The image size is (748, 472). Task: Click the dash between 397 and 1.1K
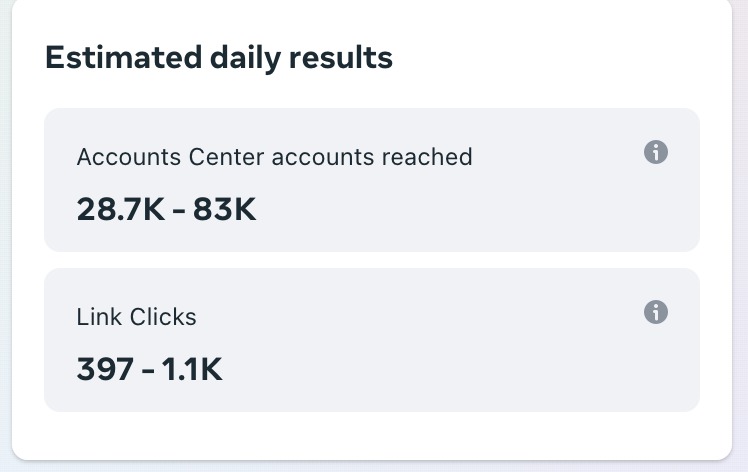click(x=148, y=371)
